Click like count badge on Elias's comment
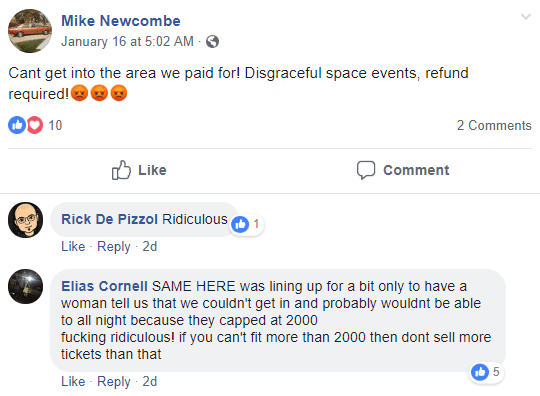This screenshot has width=540, height=396. [x=486, y=372]
